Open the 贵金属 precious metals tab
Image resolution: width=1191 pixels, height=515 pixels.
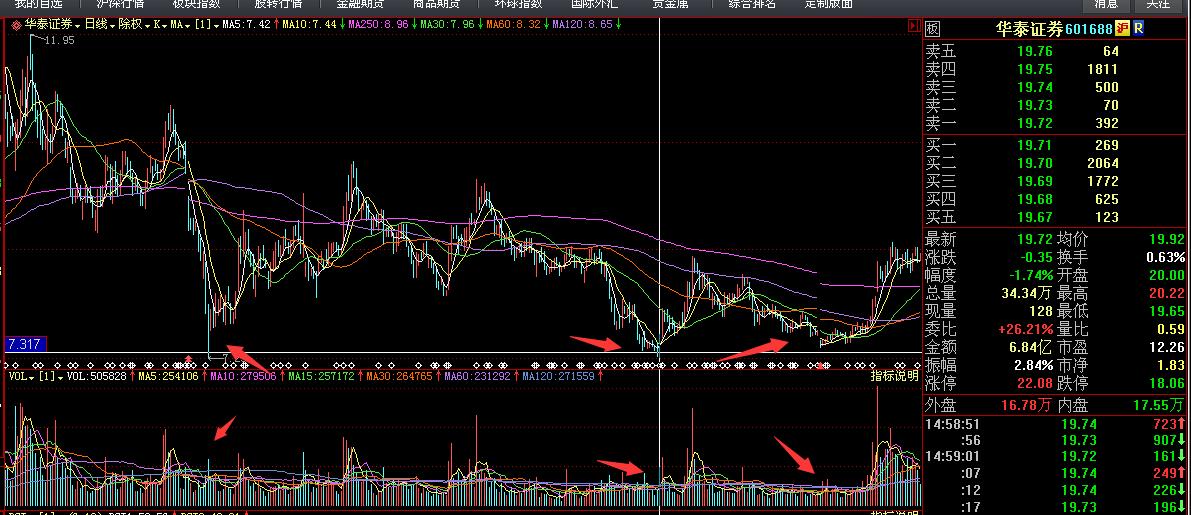click(670, 4)
